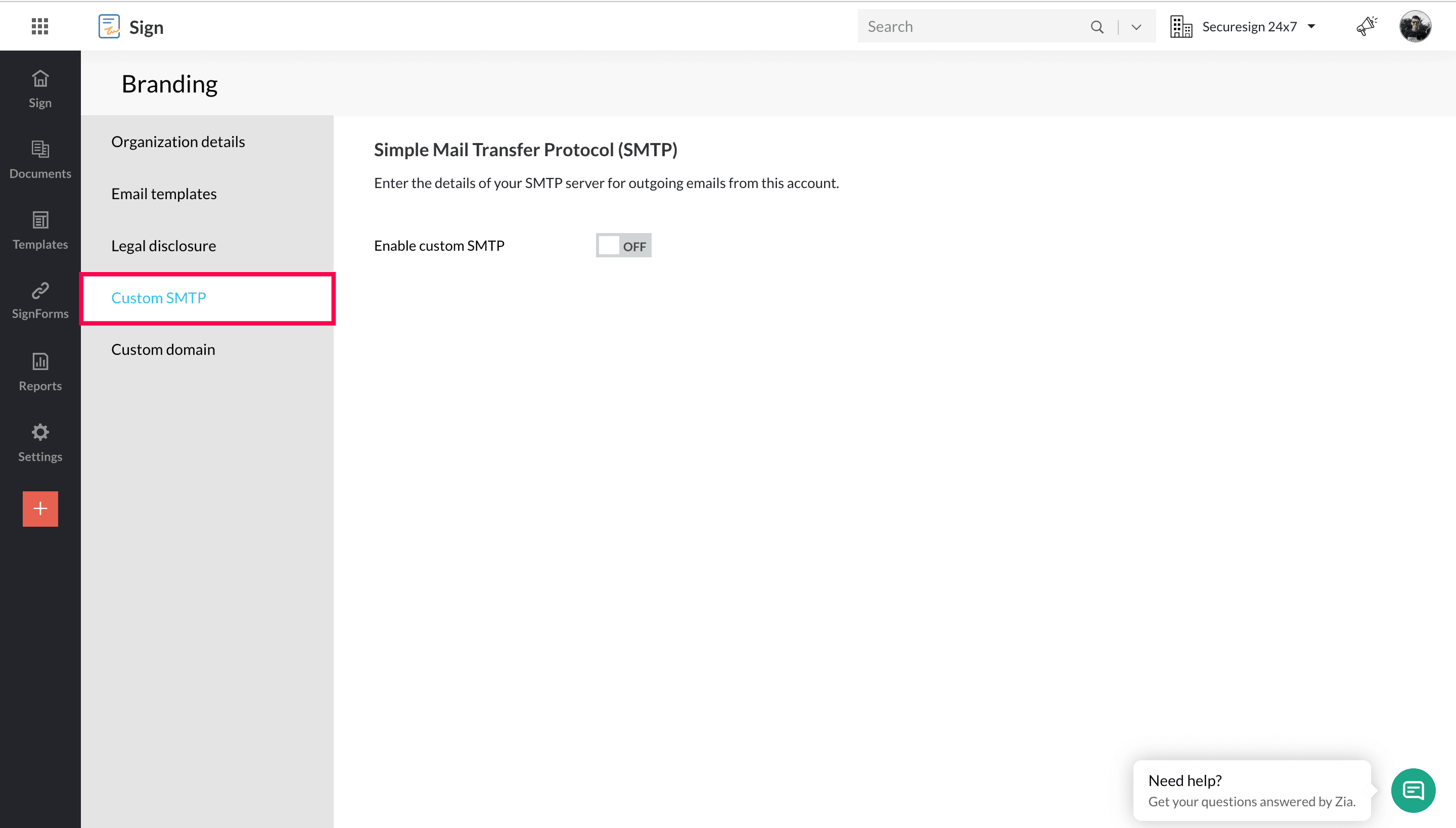Click the Sign home sidebar icon
Image resolution: width=1456 pixels, height=828 pixels.
point(40,89)
